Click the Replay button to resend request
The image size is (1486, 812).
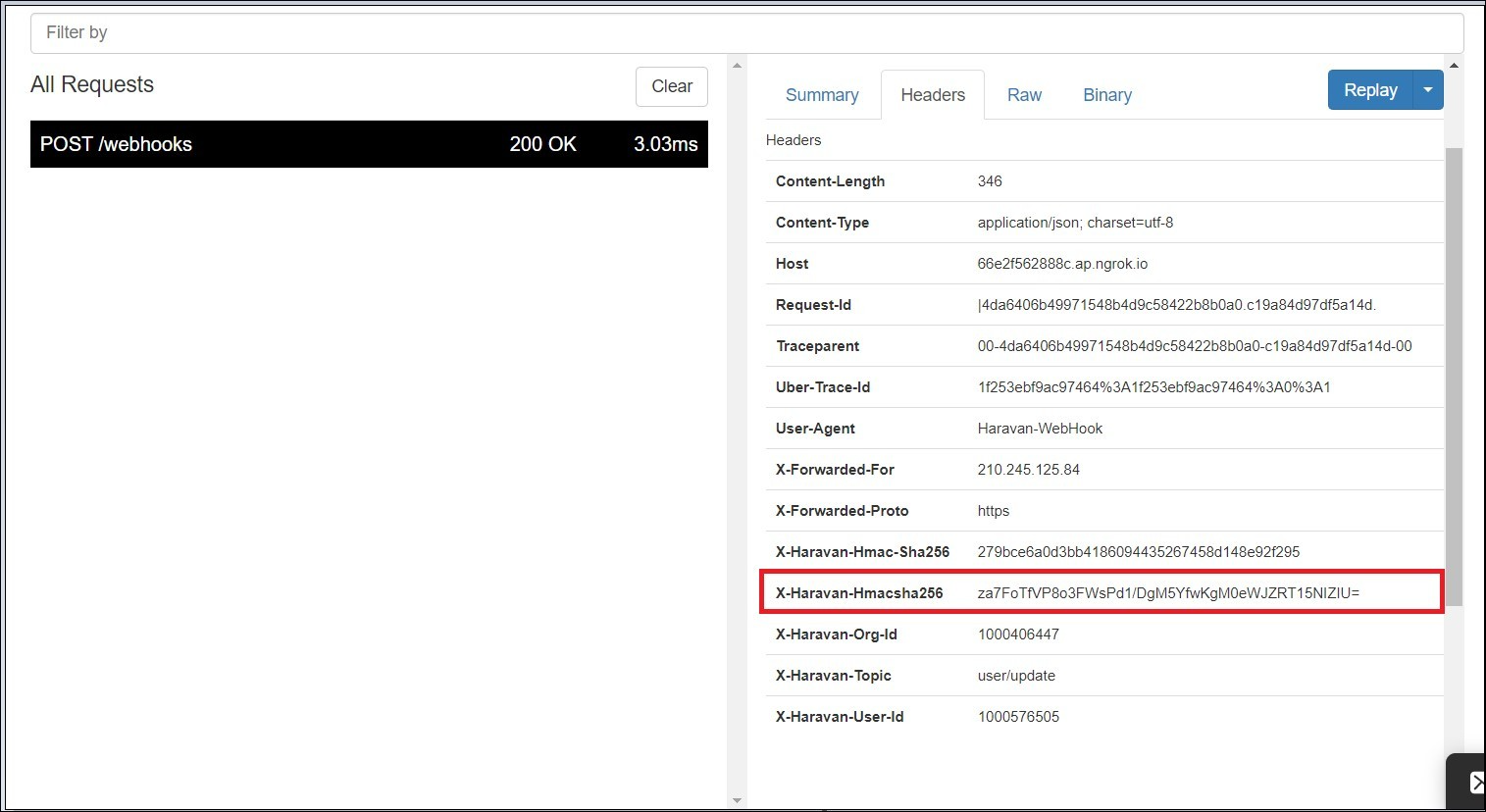click(x=1369, y=89)
